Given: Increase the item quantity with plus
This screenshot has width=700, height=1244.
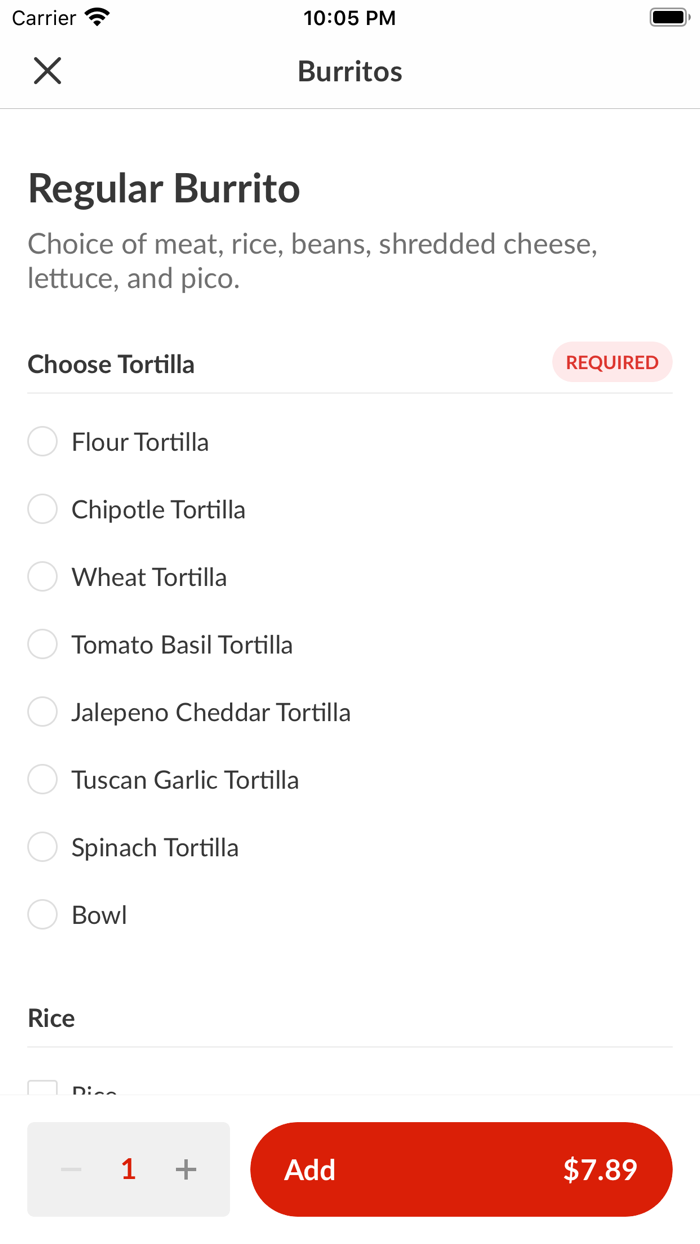Looking at the screenshot, I should (185, 1169).
